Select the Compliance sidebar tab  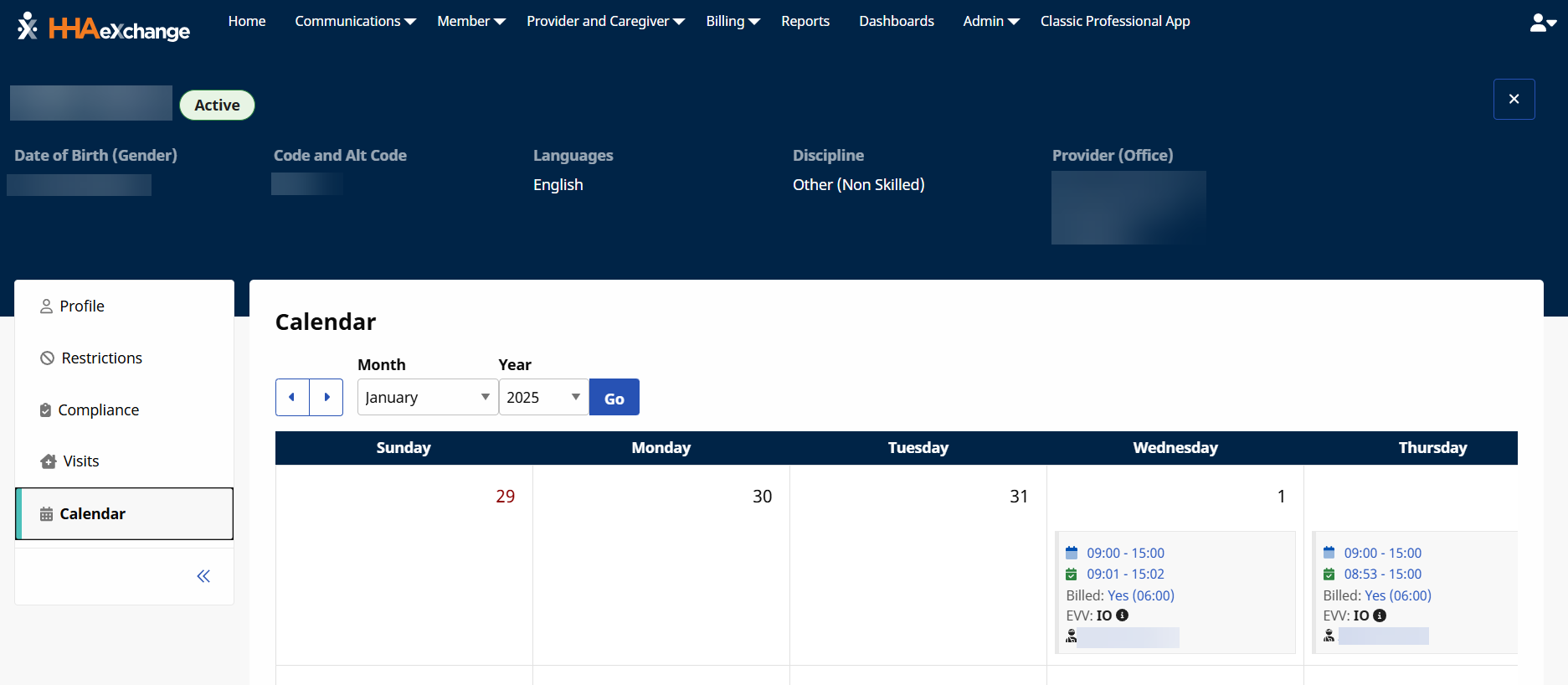[x=124, y=410]
